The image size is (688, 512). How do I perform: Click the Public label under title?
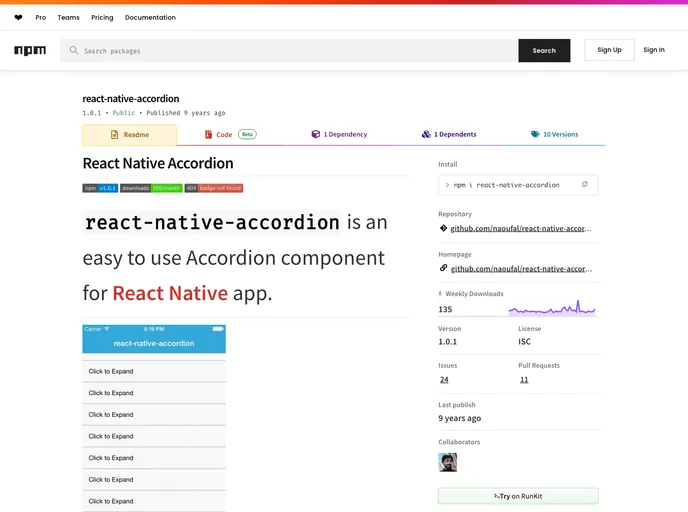(x=124, y=113)
